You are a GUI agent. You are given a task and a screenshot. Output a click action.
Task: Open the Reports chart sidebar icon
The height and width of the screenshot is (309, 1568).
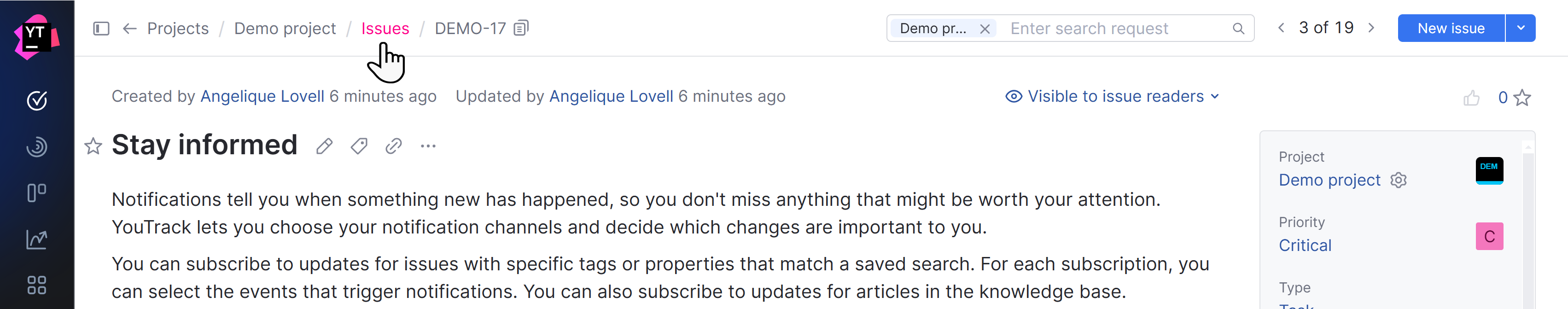click(36, 239)
